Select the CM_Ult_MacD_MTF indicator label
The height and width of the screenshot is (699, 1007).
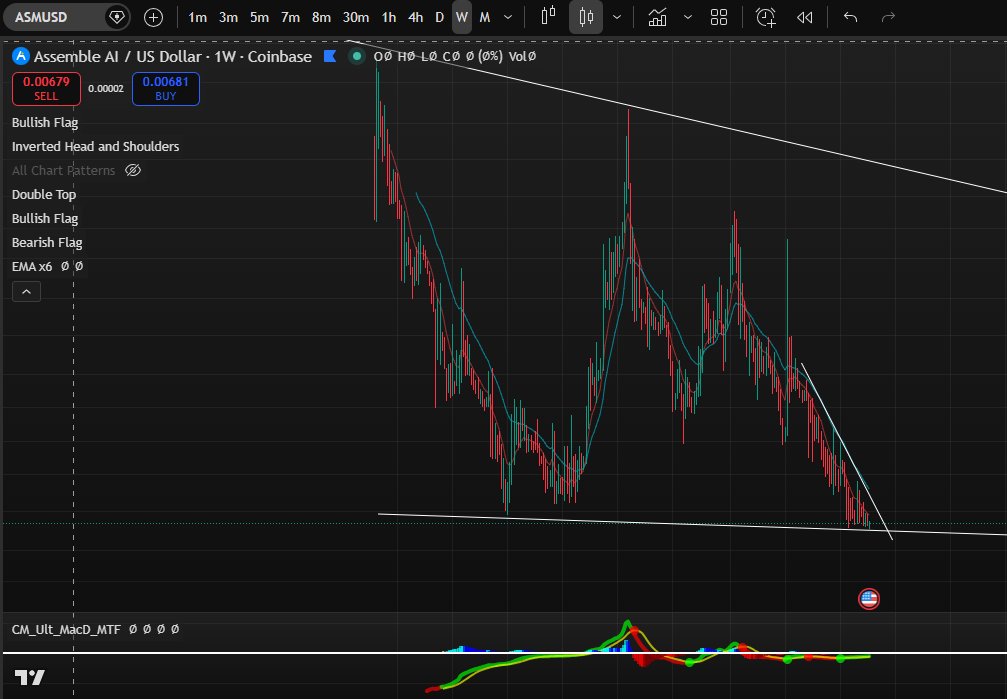pos(66,630)
